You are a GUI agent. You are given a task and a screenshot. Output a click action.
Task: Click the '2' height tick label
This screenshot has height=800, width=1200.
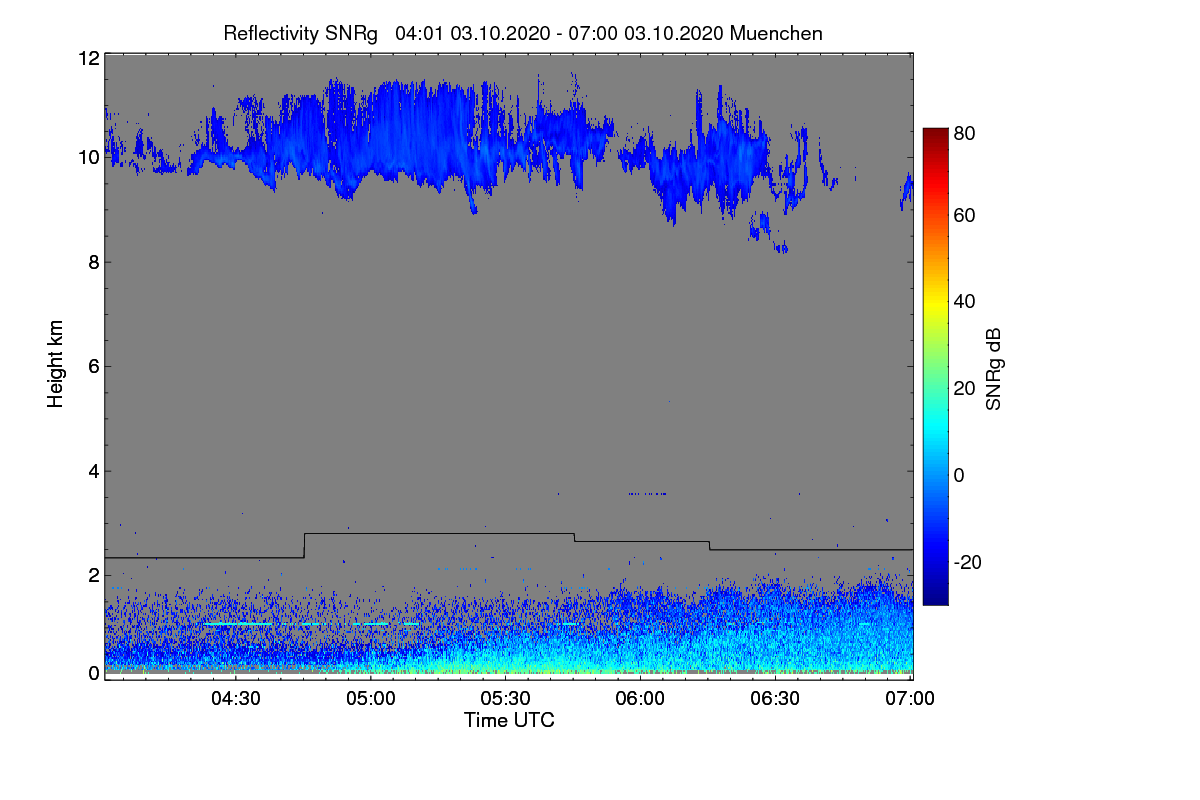click(93, 575)
